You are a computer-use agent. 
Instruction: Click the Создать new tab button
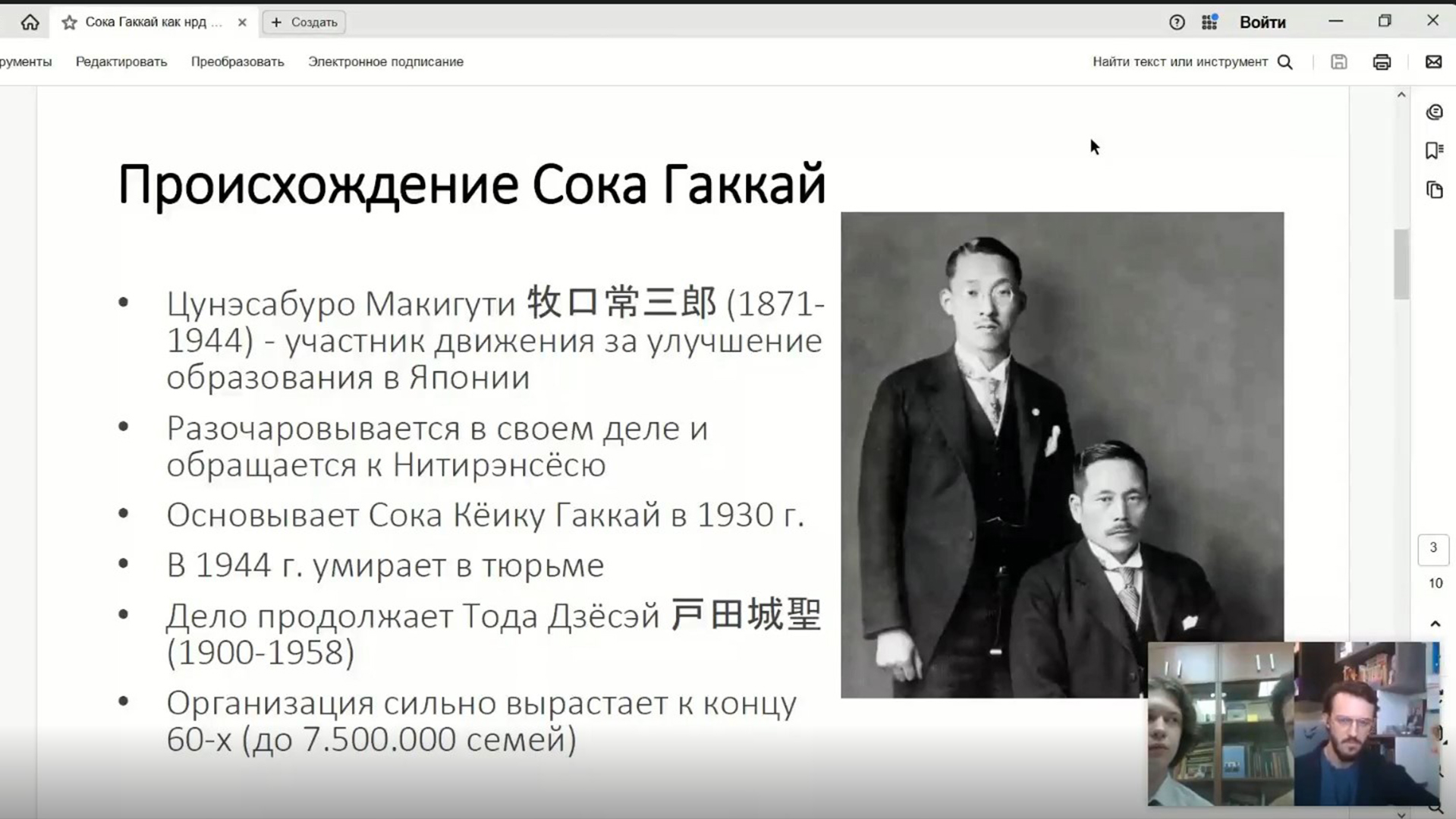click(x=304, y=22)
